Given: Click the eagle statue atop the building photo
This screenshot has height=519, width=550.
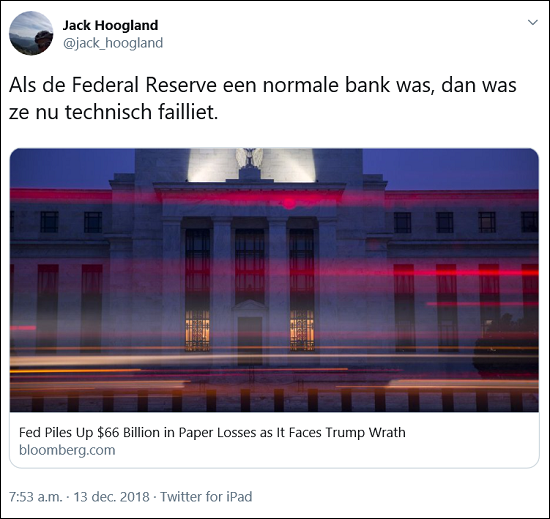Looking at the screenshot, I should (x=249, y=158).
